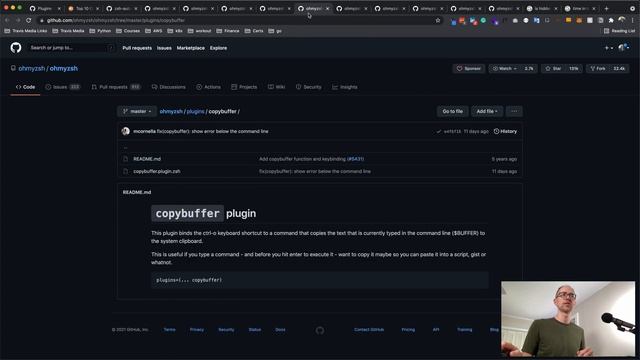The image size is (640, 360).
Task: Select the Wiki tab
Action: (276, 87)
